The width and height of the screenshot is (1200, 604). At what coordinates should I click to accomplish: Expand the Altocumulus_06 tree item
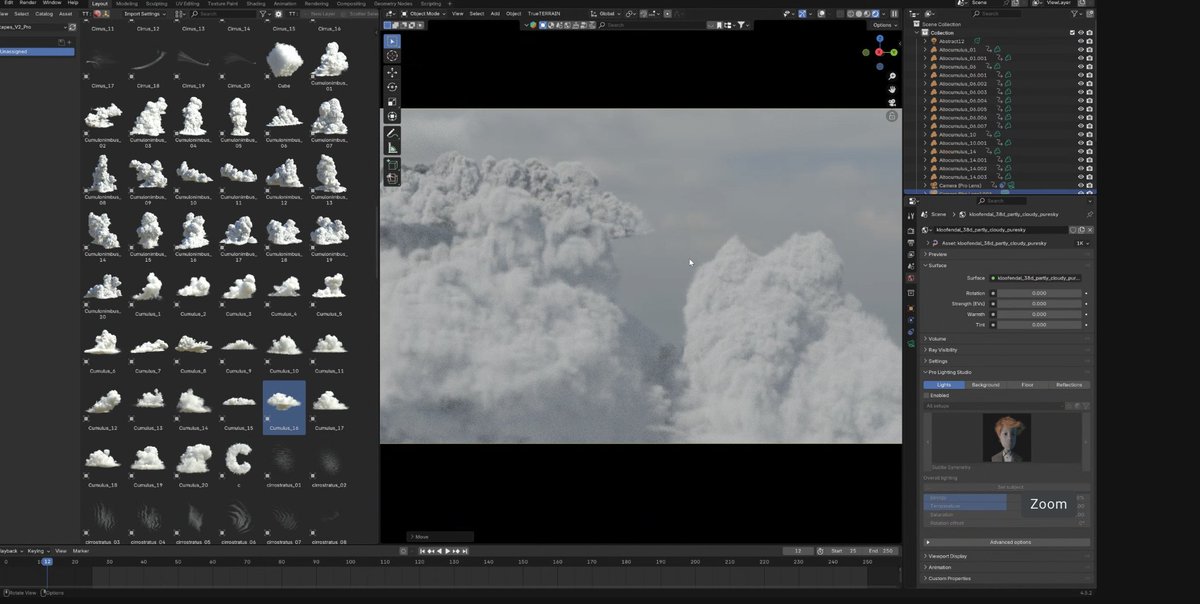coord(924,68)
